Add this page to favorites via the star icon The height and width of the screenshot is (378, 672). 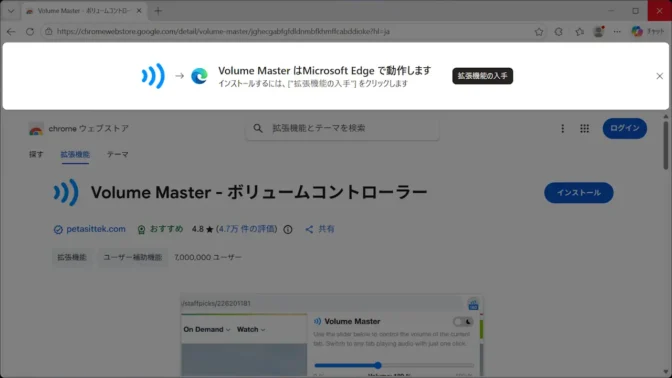[x=539, y=32]
